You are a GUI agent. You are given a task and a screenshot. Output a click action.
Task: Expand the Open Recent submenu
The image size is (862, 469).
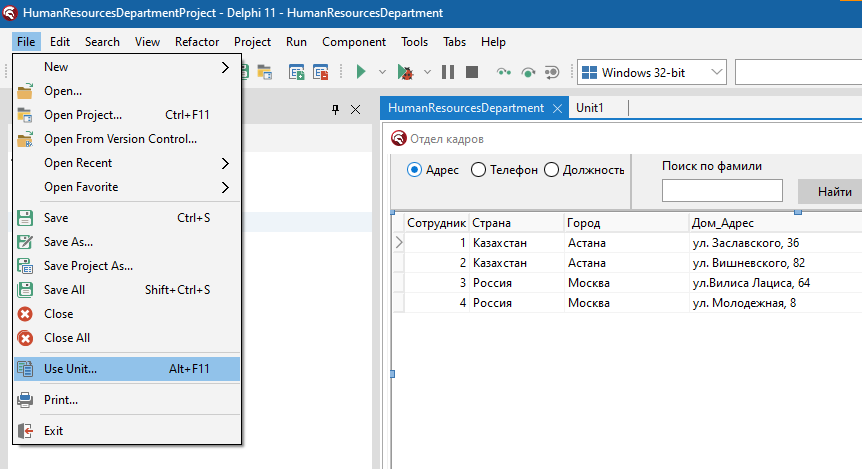225,163
